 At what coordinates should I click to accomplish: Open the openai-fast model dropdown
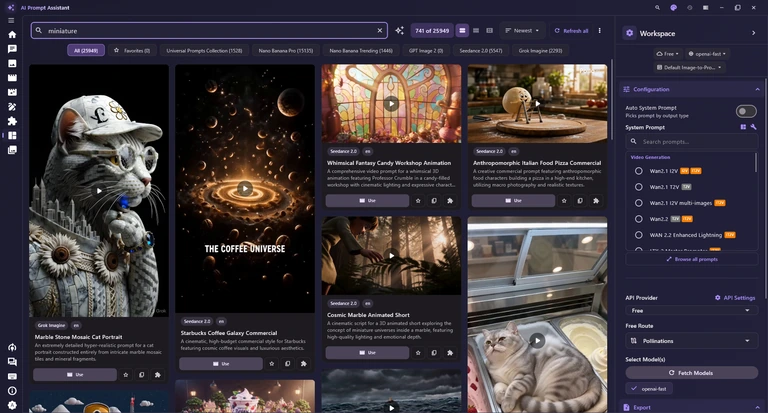tap(707, 54)
